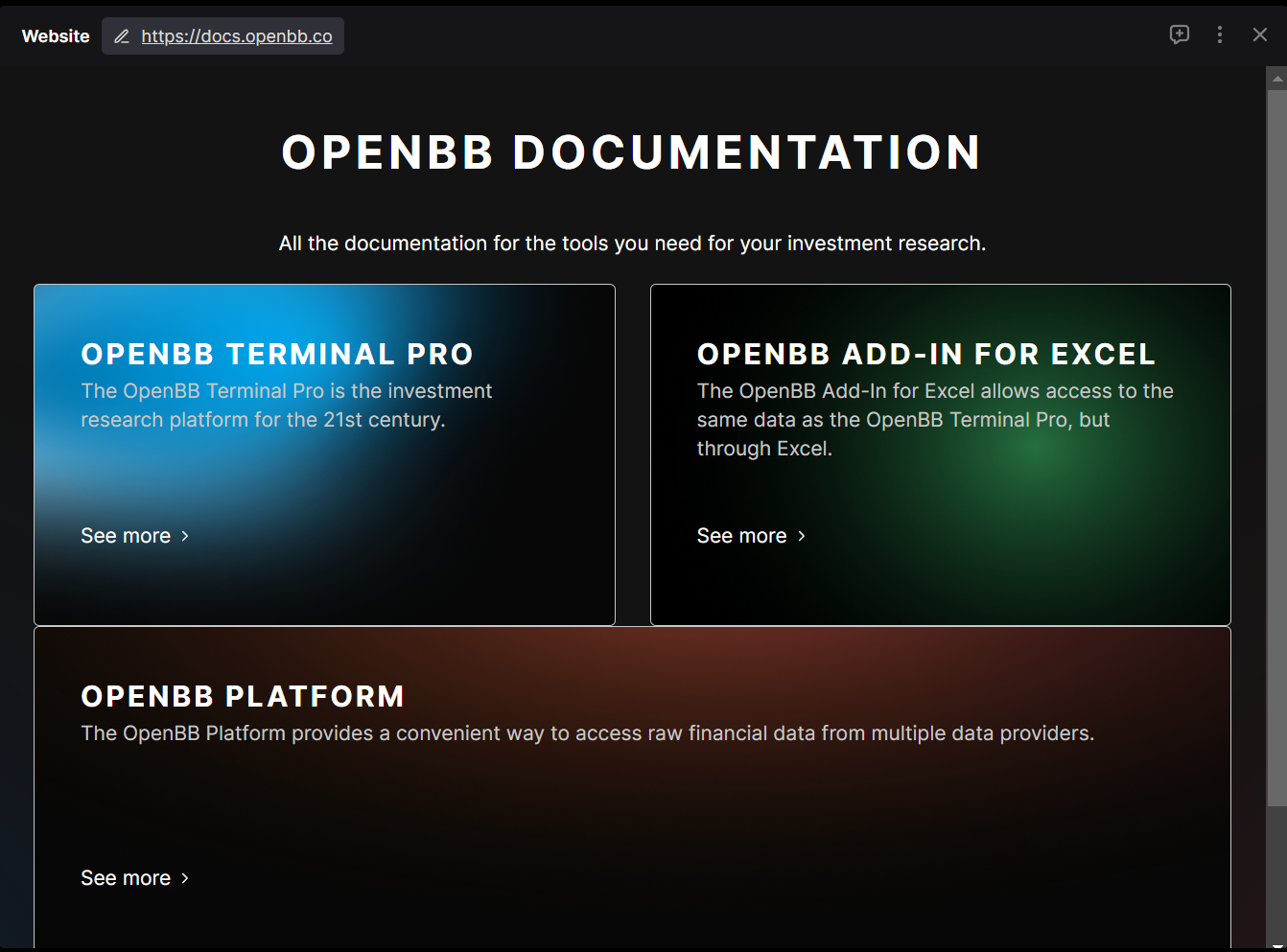Click the OpenBB Platform description text
This screenshot has width=1287, height=952.
[x=587, y=733]
